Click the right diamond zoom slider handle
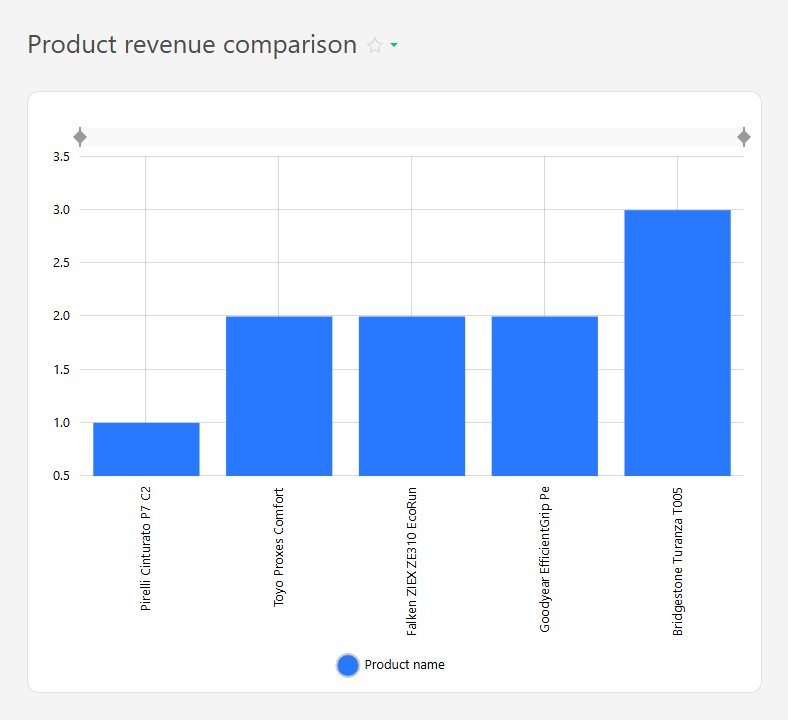 tap(744, 137)
